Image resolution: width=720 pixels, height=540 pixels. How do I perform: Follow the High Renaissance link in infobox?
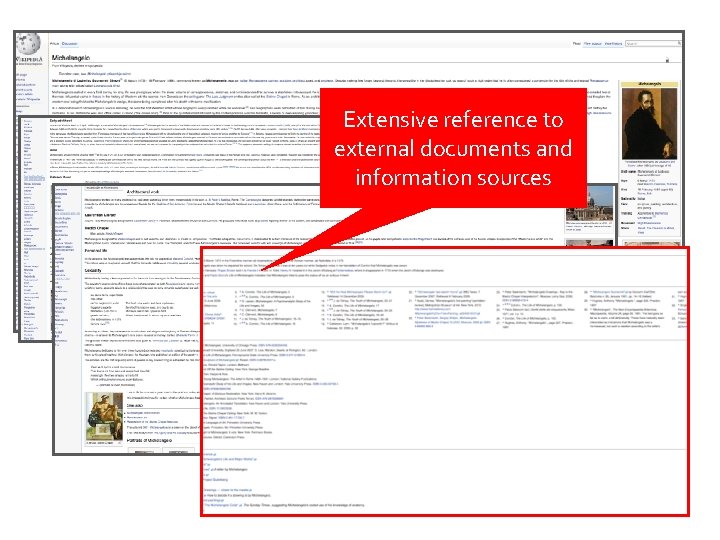649,223
